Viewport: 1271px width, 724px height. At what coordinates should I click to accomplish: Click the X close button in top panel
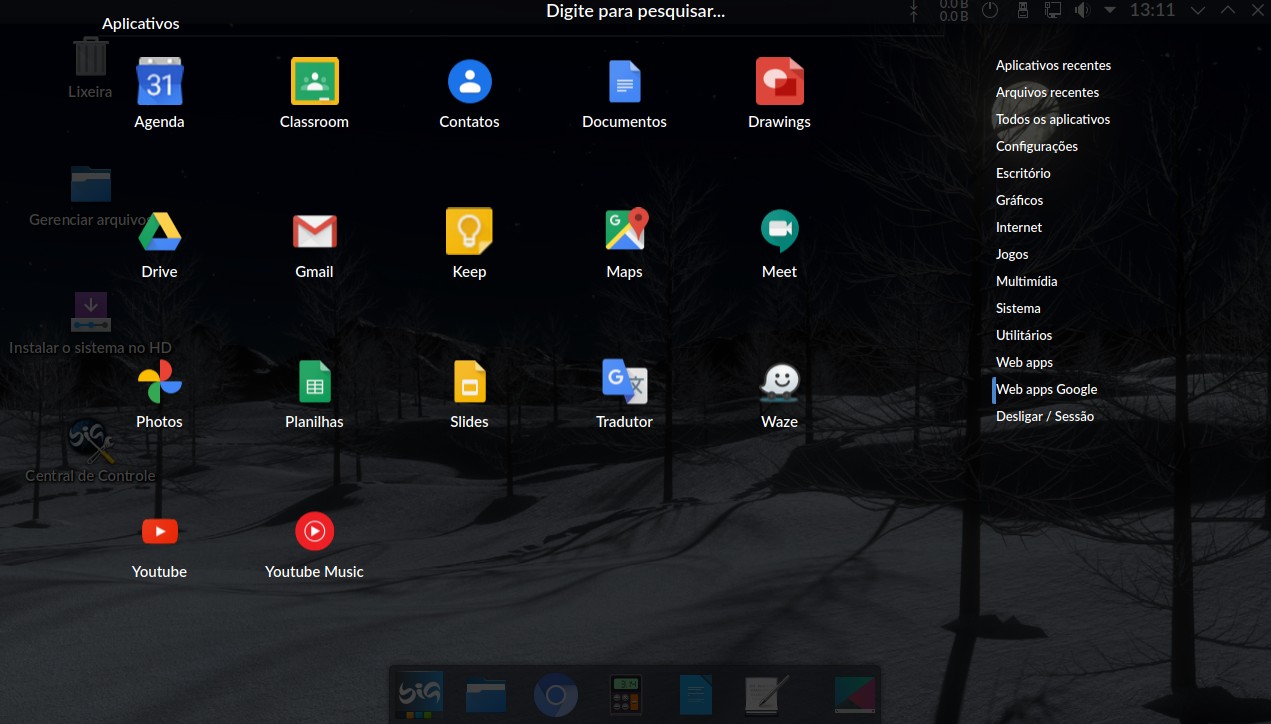[1256, 10]
